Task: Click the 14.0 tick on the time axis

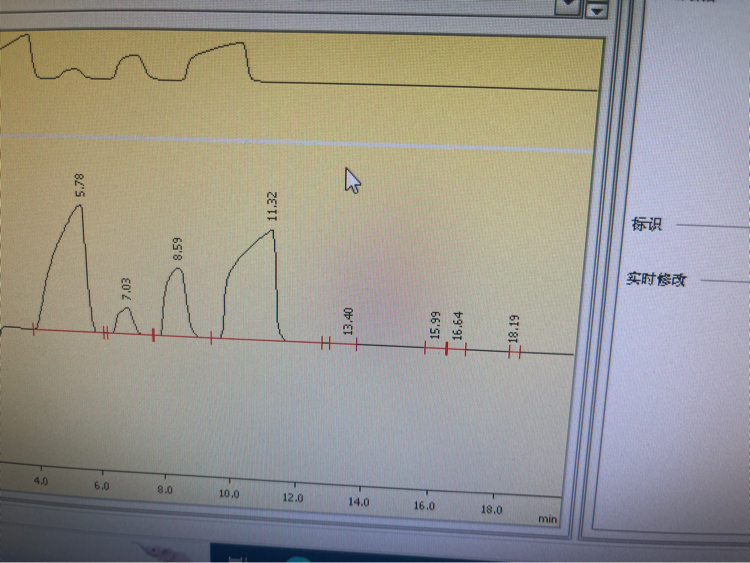Action: 358,502
